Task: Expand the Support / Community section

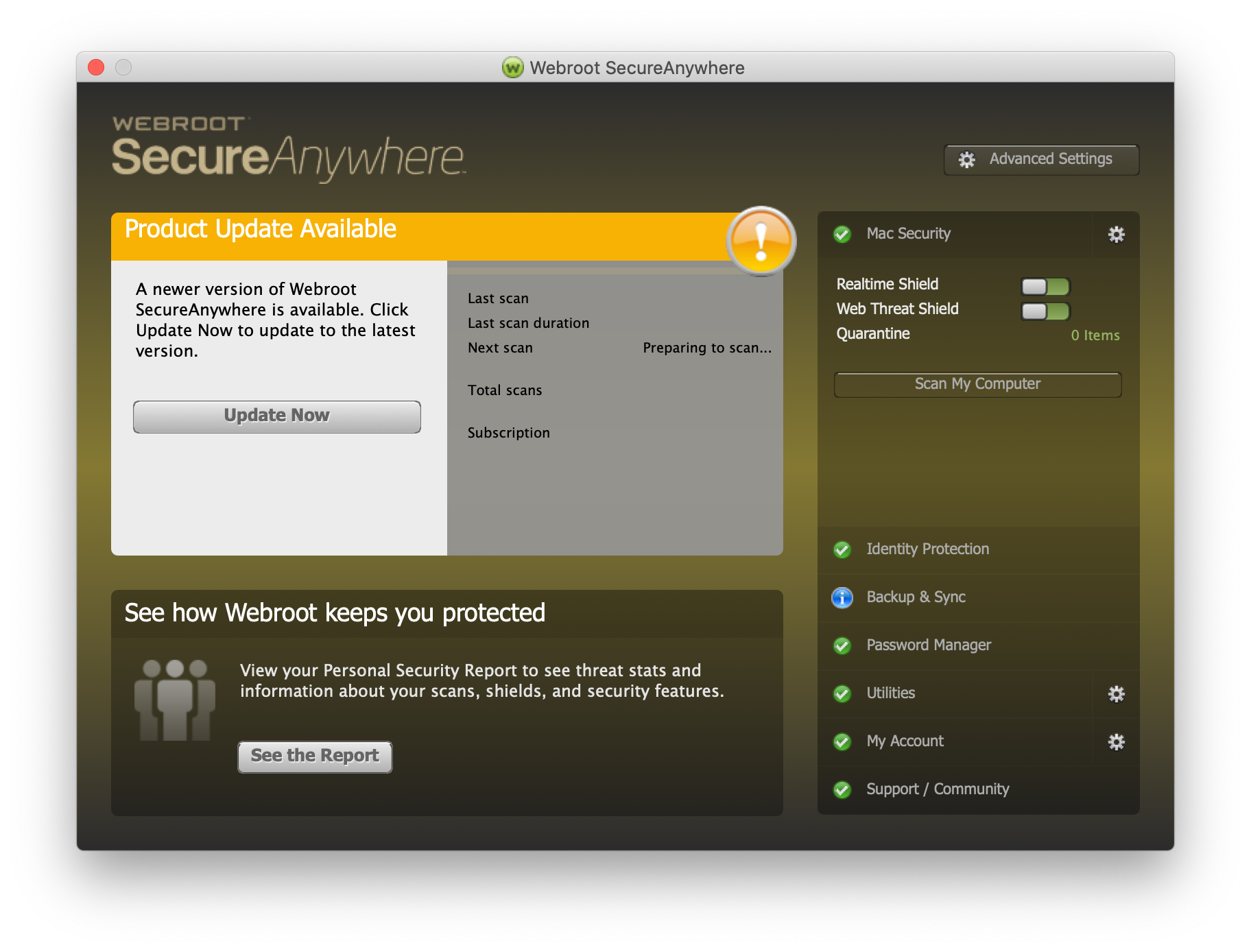Action: [978, 789]
